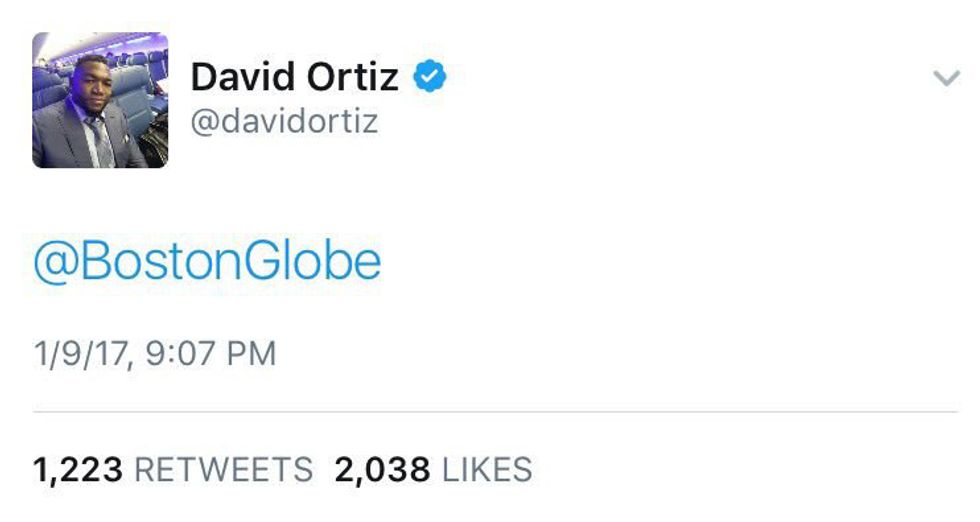980x522 pixels.
Task: Click the RETWEETS label
Action: coord(223,469)
